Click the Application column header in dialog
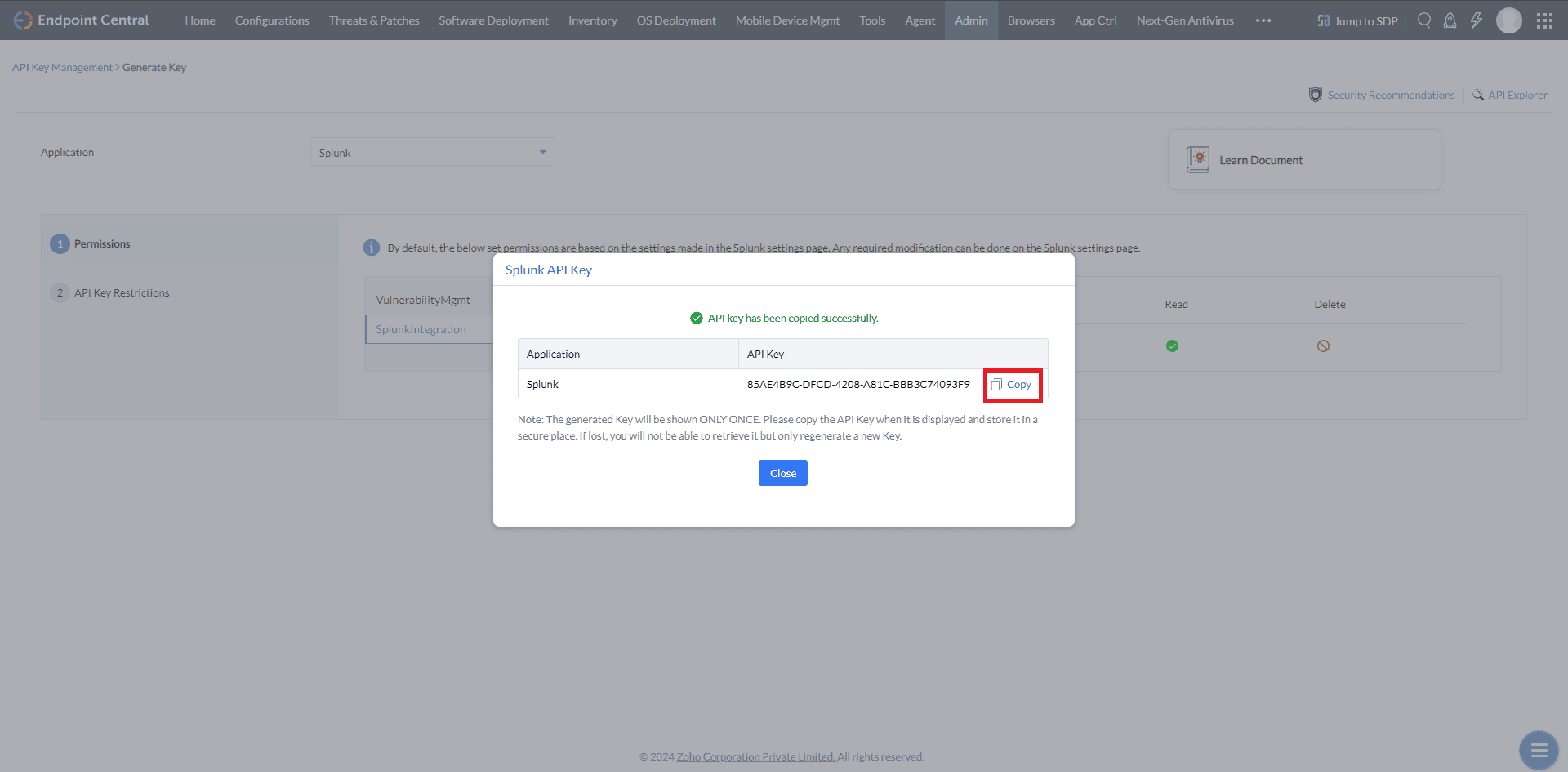Screen dimensions: 1568x772 (553, 354)
